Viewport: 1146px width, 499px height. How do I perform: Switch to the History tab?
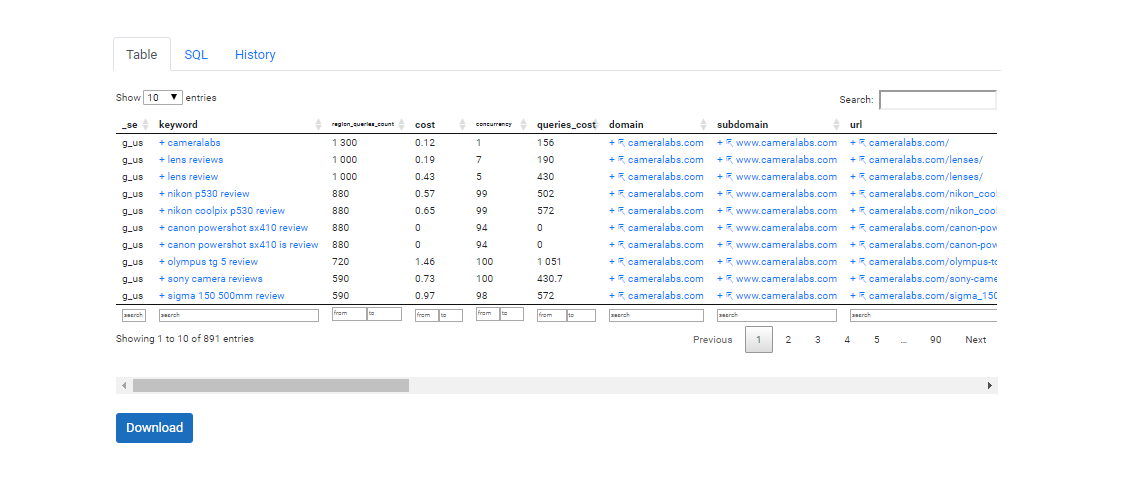[x=255, y=55]
